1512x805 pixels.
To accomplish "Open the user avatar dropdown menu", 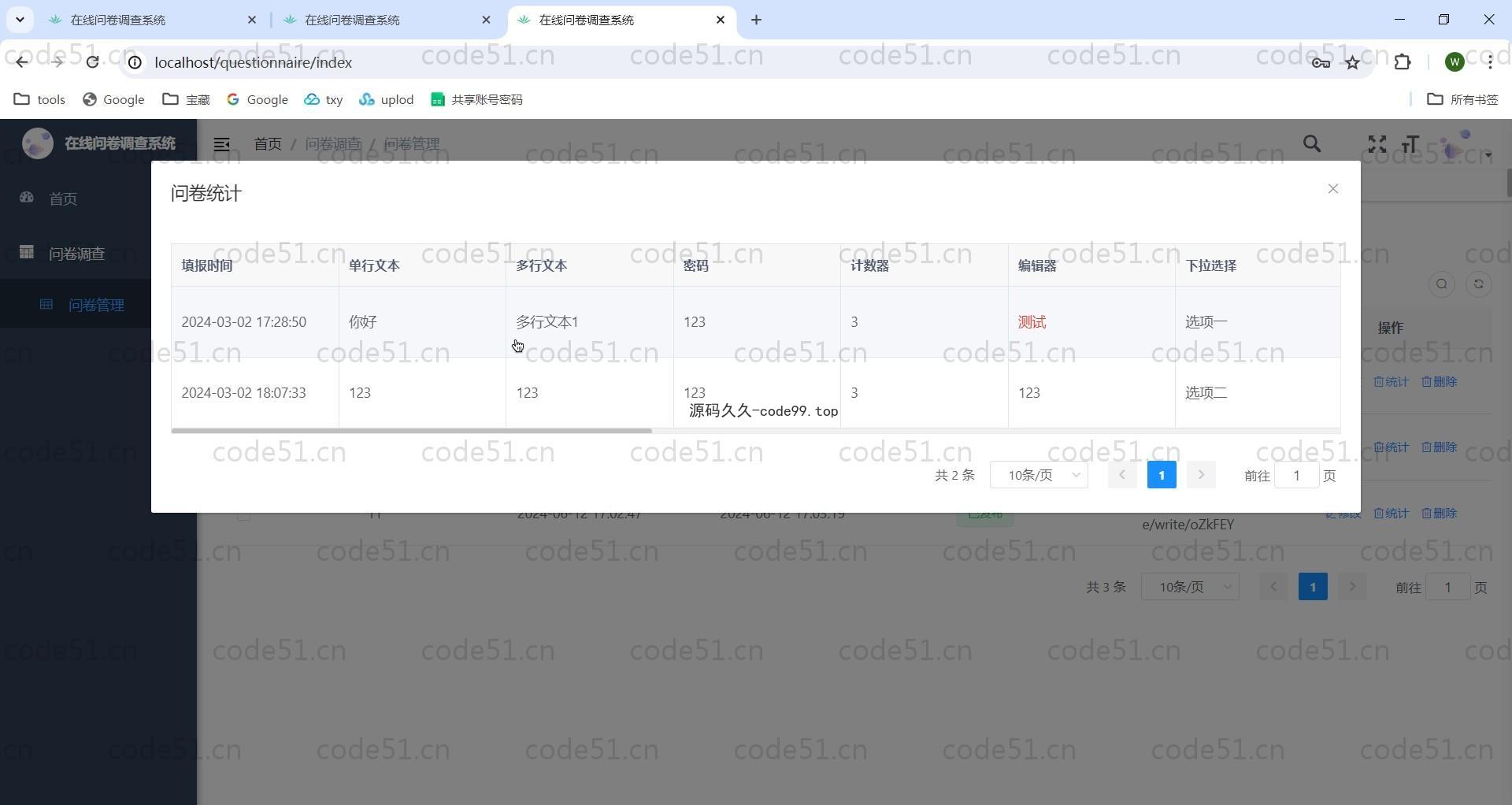I will point(1464,146).
